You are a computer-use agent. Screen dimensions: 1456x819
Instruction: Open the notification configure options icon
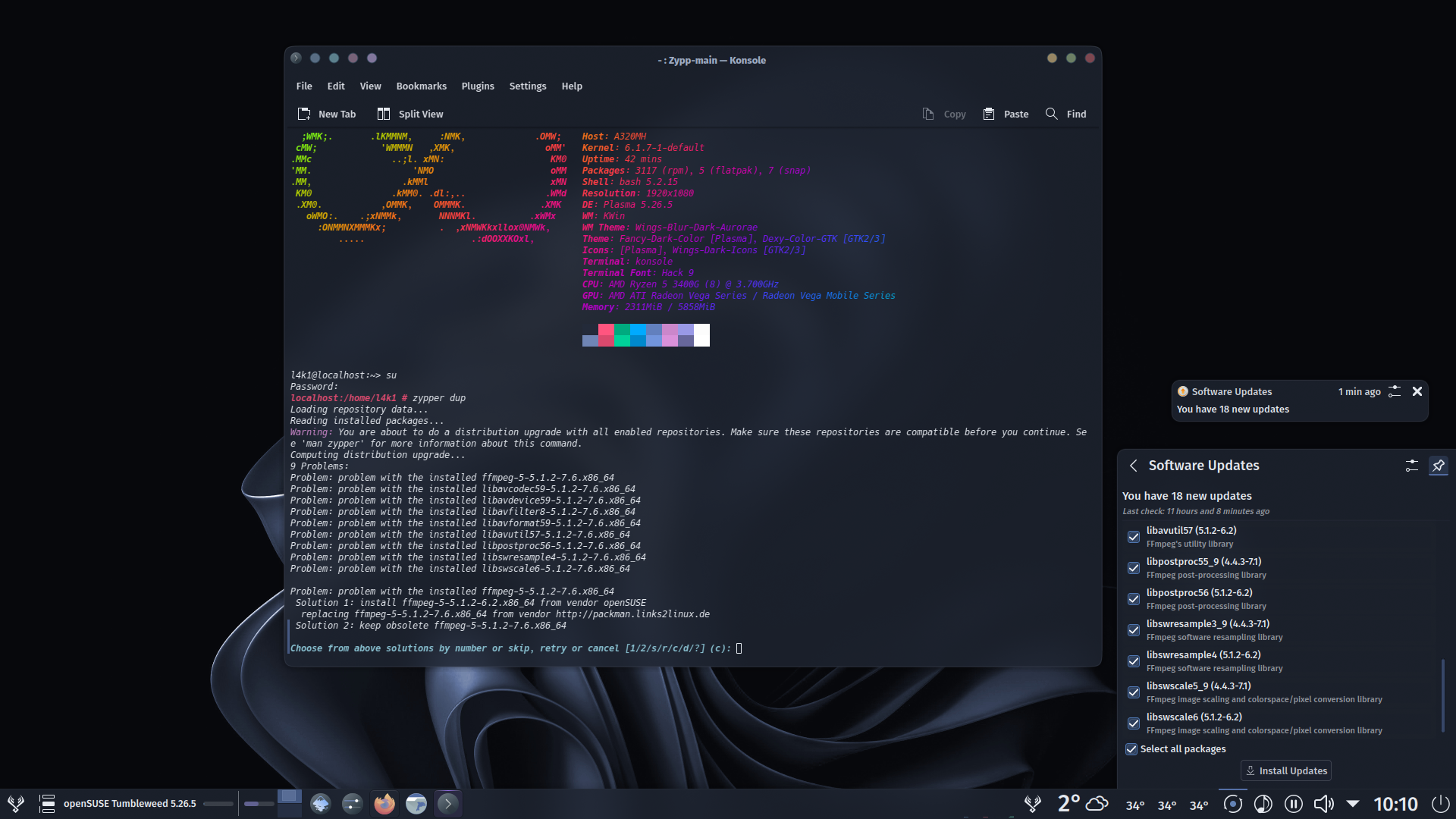(1394, 391)
